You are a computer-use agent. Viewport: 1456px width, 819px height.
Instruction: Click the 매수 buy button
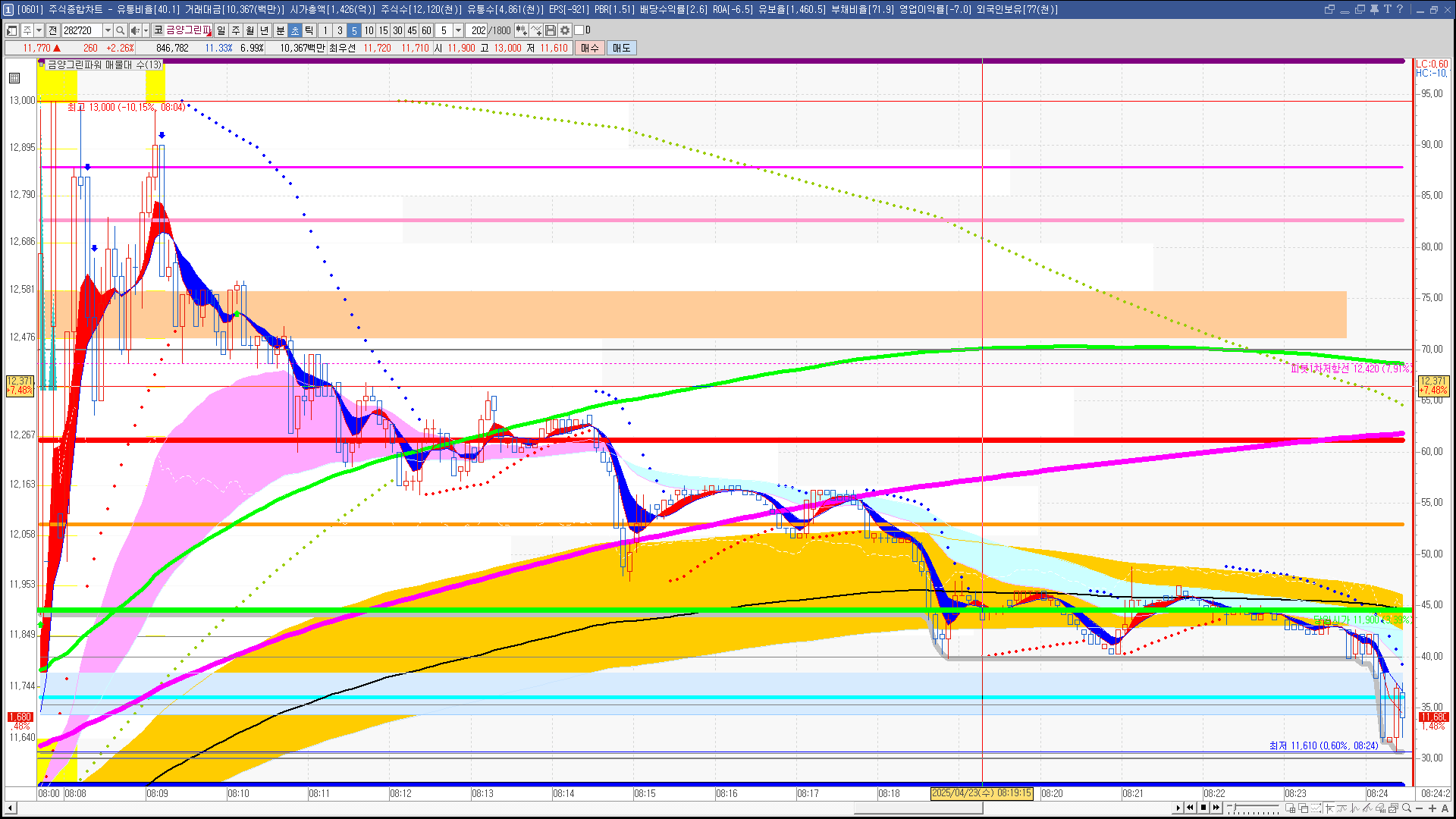tap(590, 48)
